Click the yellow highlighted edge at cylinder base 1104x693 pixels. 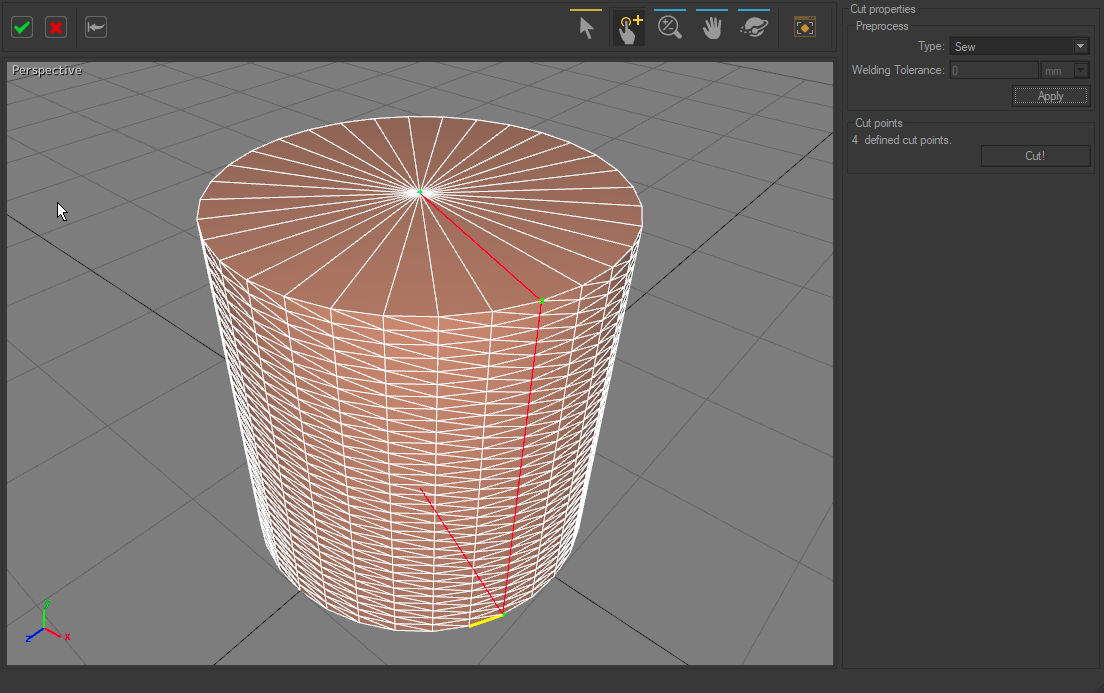click(x=486, y=621)
